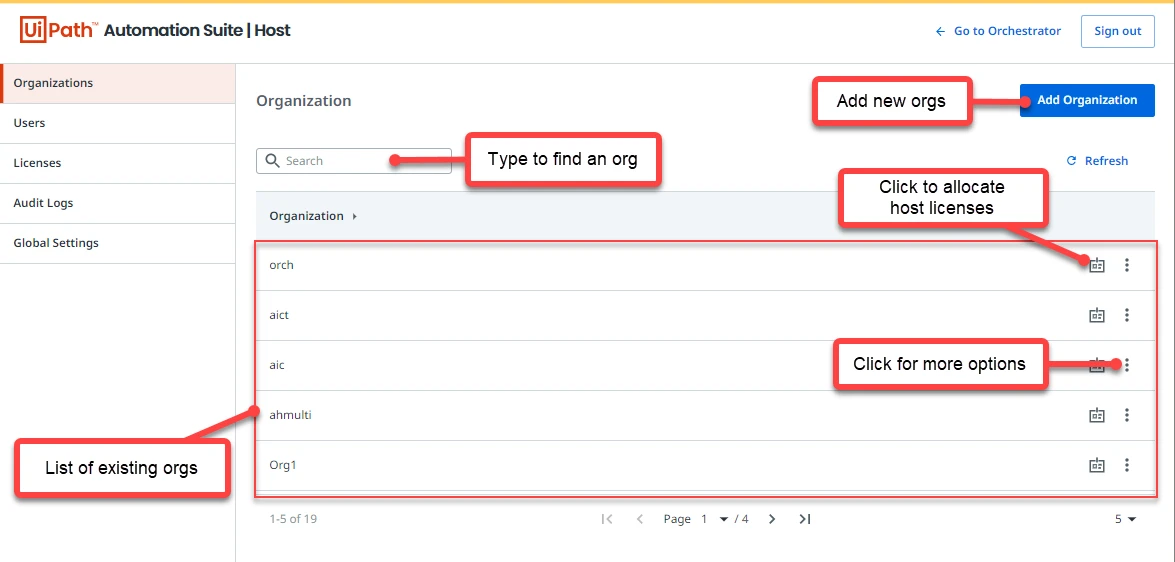Select Organizations in the sidebar

point(118,83)
